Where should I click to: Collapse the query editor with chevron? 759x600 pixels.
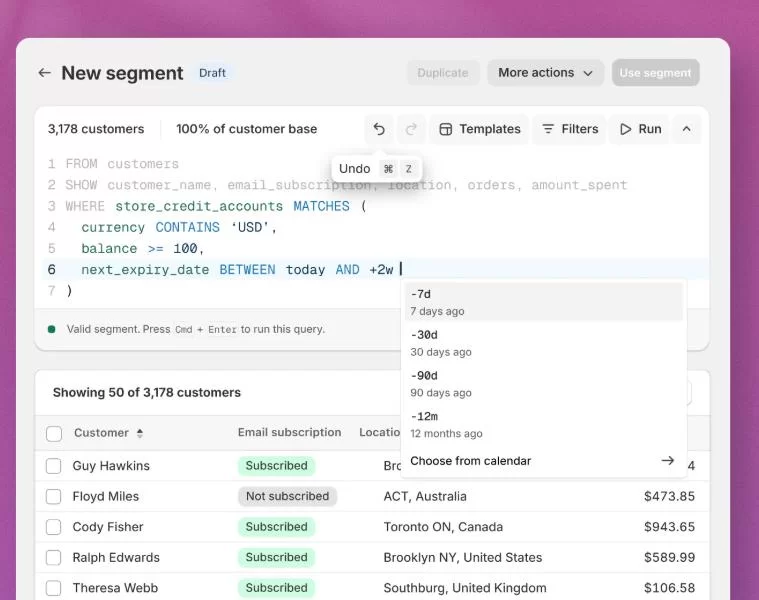[686, 129]
